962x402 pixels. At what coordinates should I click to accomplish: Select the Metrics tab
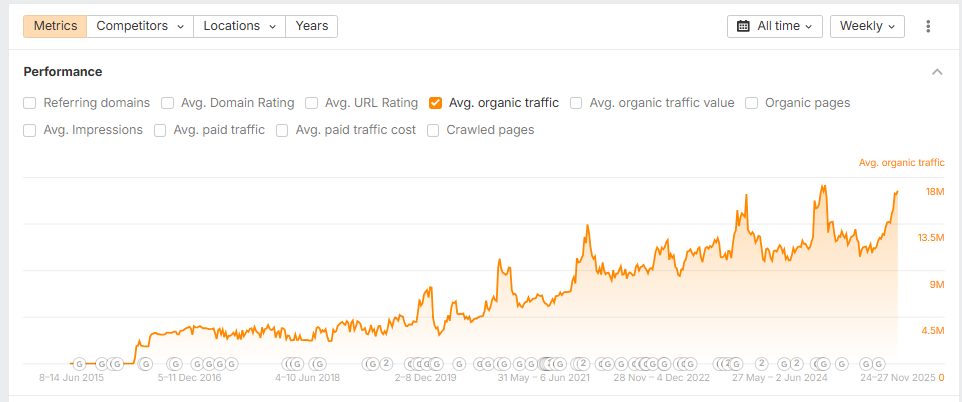(56, 26)
